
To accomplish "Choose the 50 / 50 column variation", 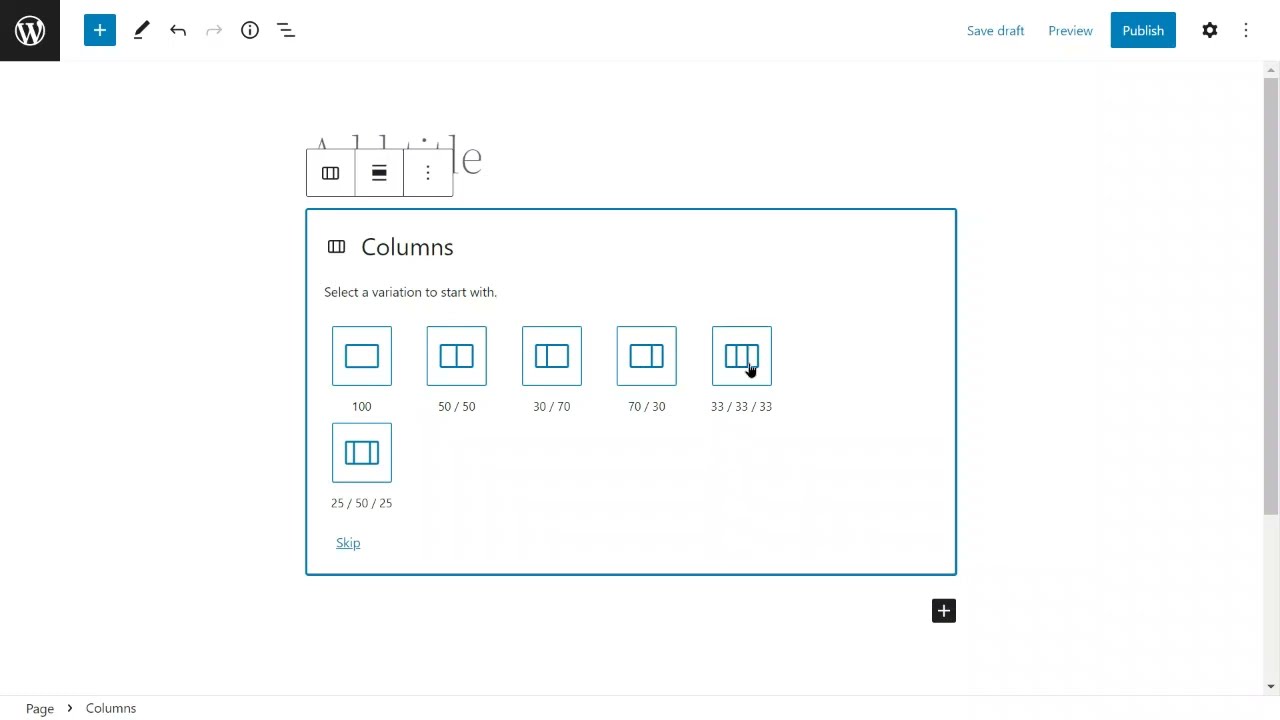I will click(457, 356).
